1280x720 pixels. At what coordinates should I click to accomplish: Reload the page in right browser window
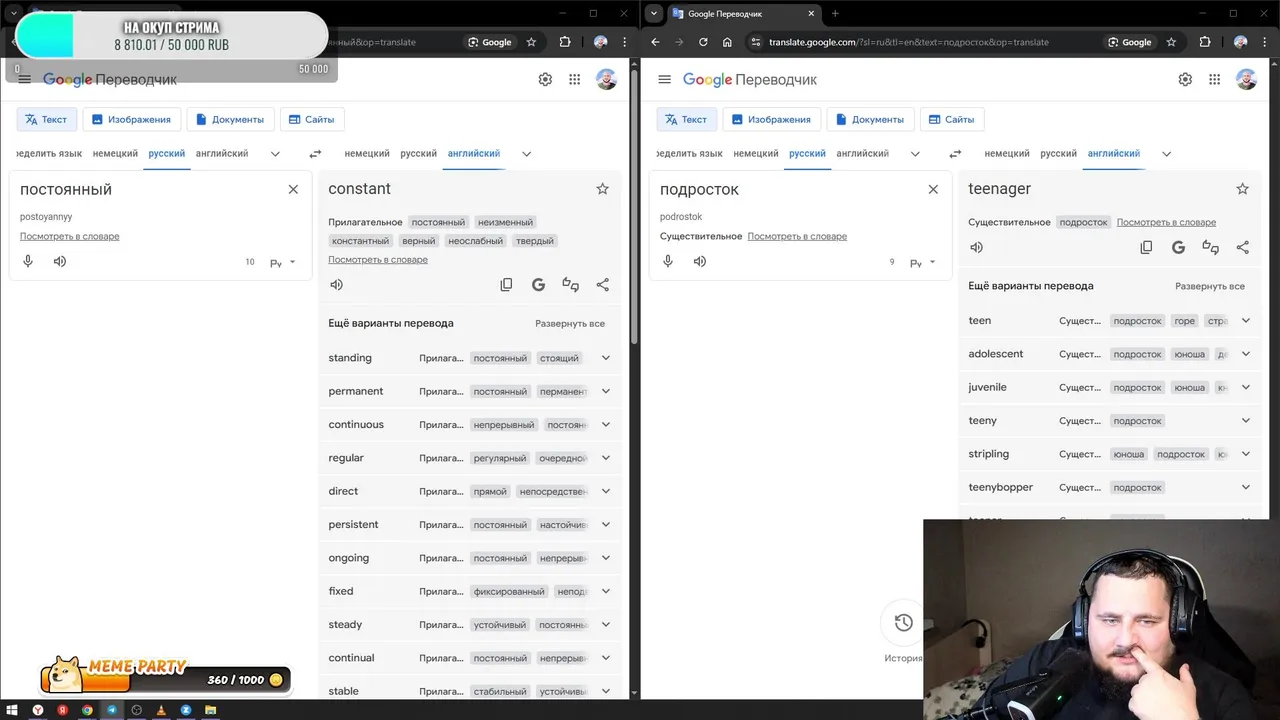(x=703, y=42)
